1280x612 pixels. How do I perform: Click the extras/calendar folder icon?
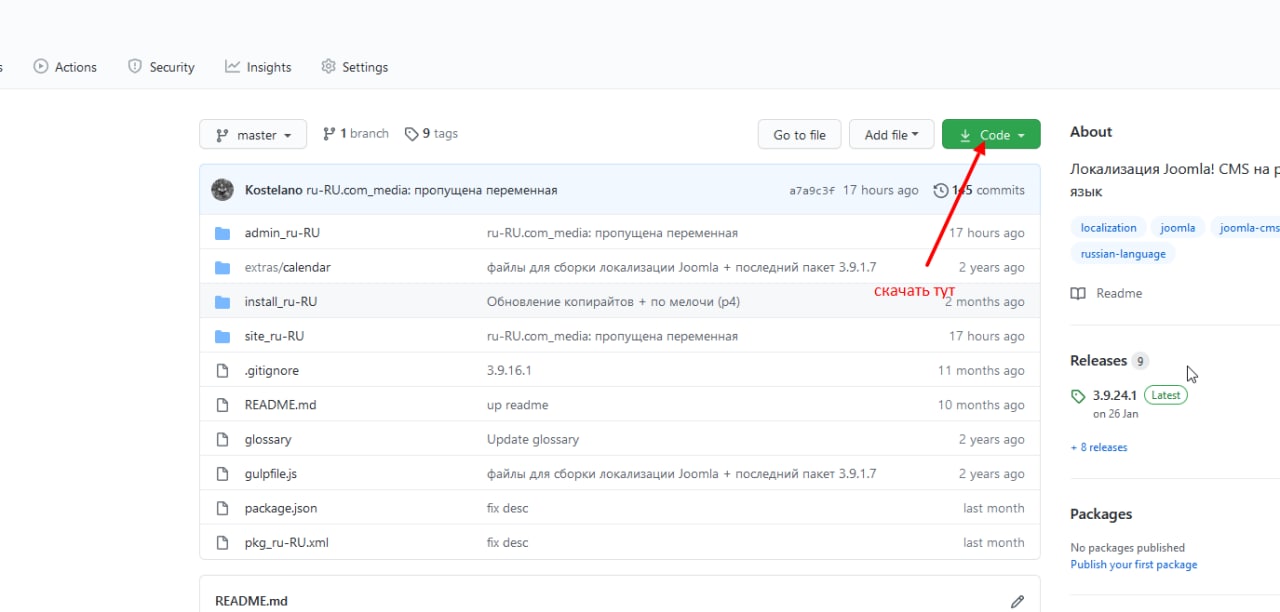tap(223, 267)
